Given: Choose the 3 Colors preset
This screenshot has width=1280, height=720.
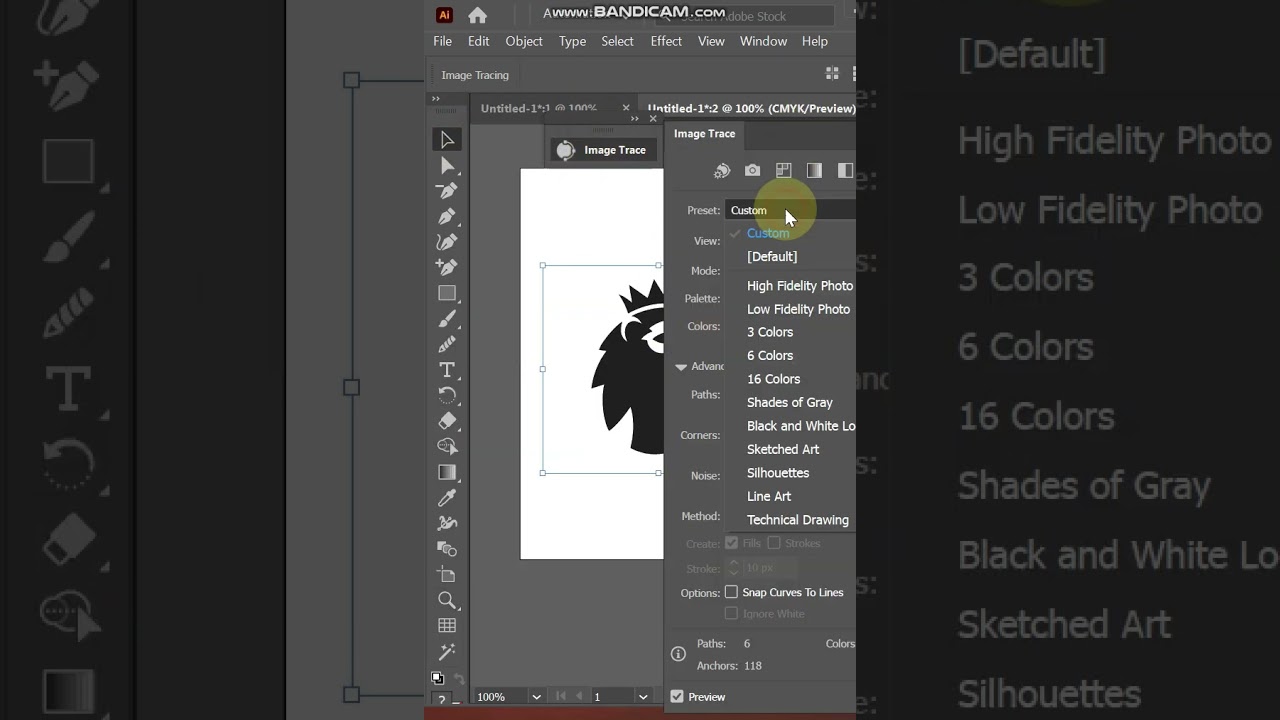Looking at the screenshot, I should tap(770, 332).
